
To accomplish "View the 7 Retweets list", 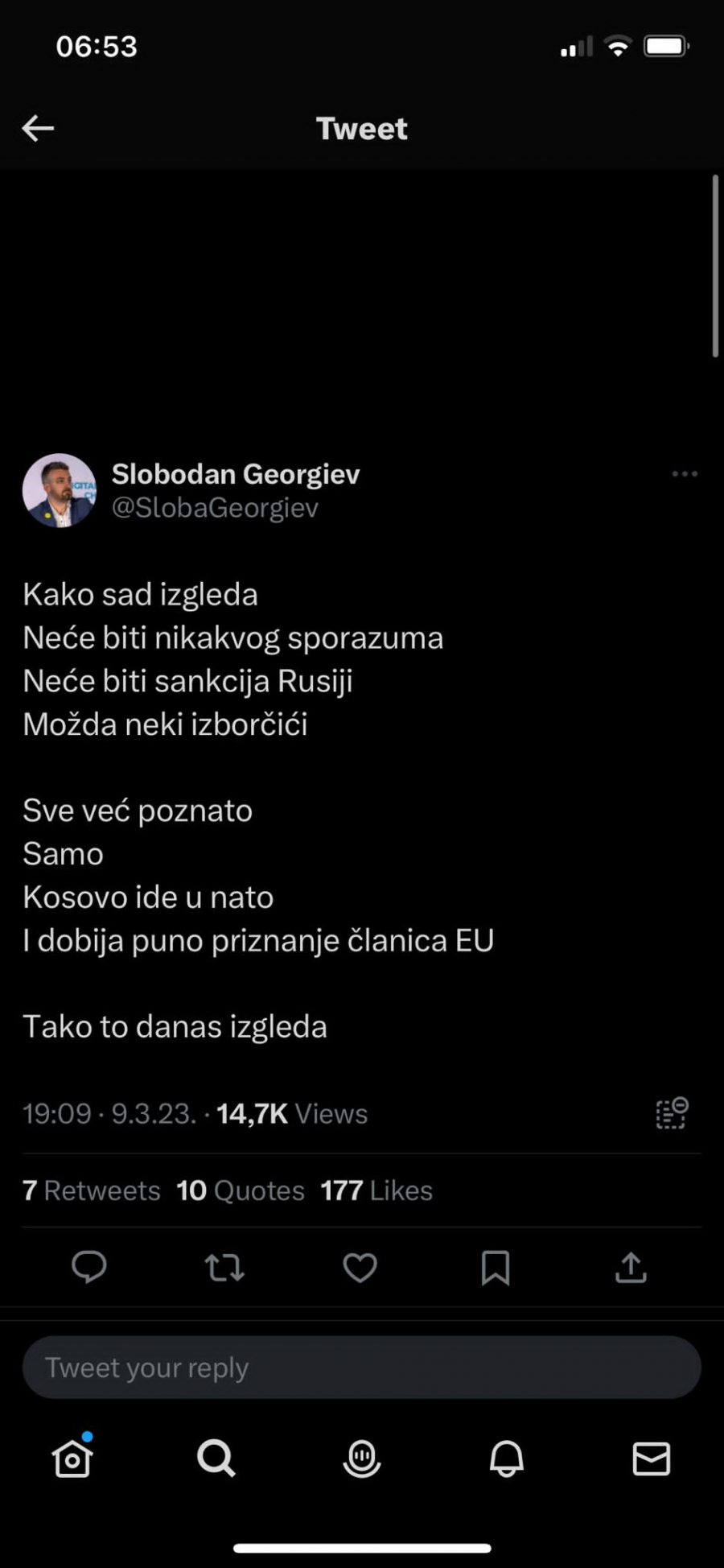I will tap(91, 1190).
